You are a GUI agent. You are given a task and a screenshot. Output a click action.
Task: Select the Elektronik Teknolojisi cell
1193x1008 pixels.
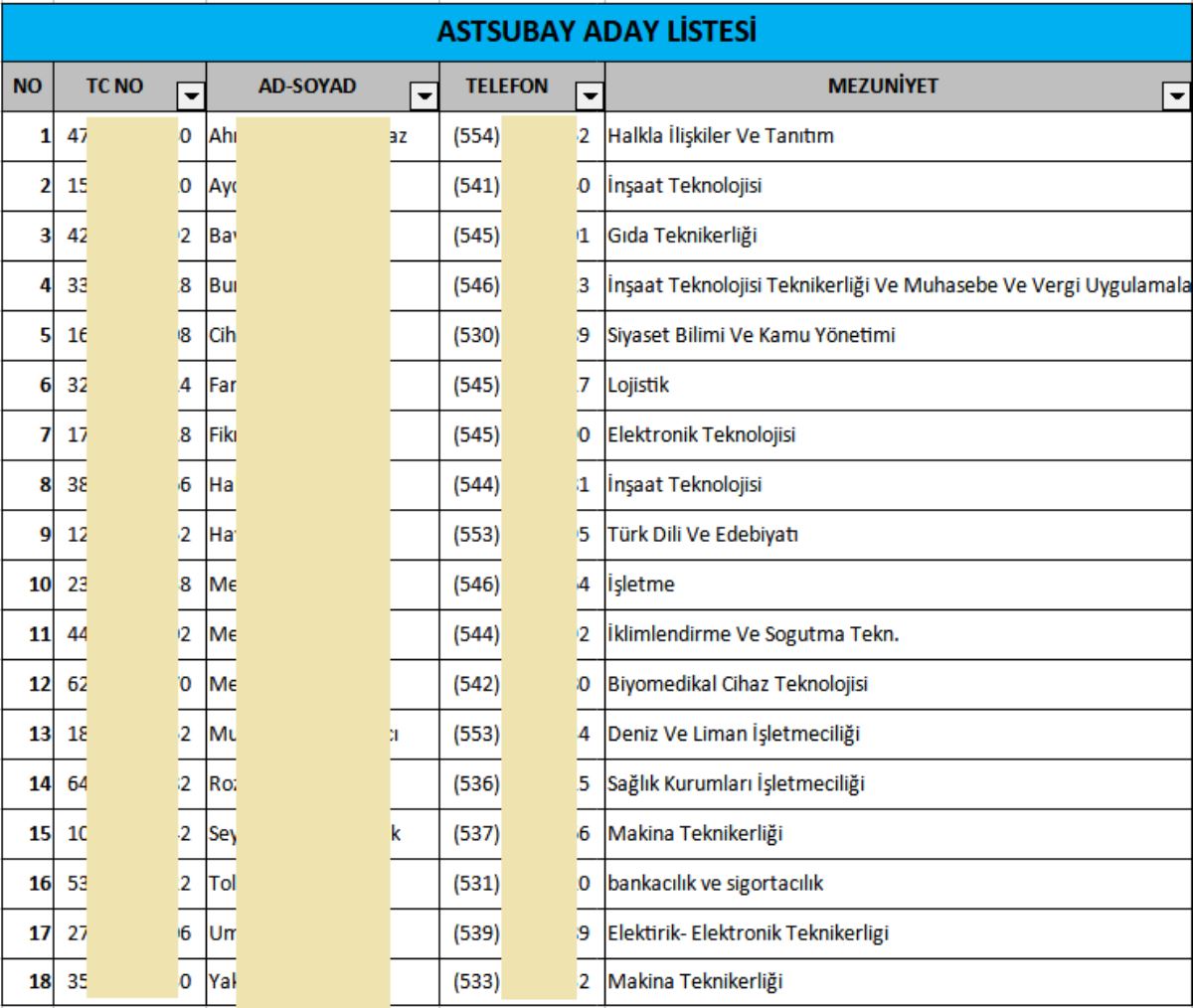click(702, 434)
